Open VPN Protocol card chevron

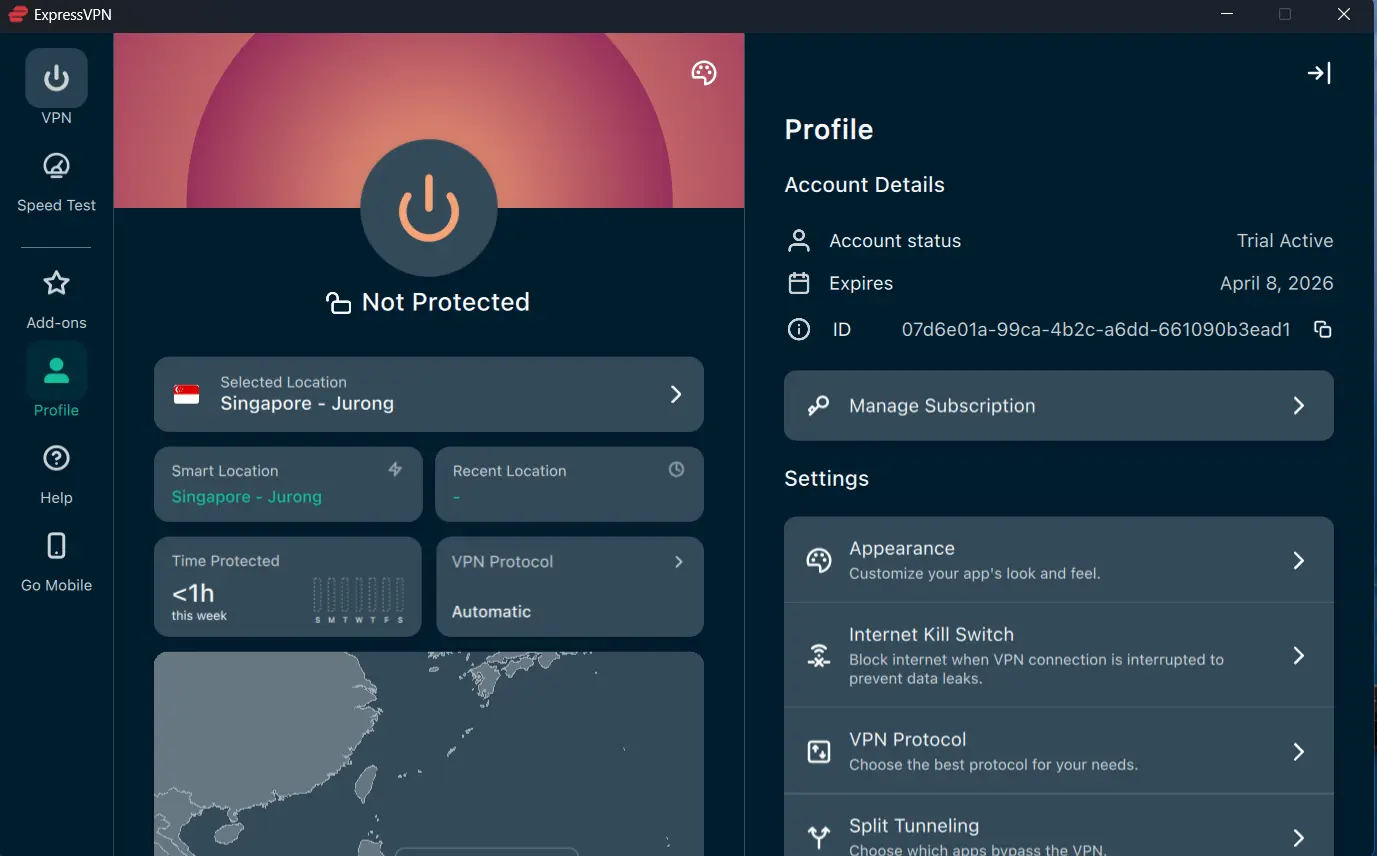point(679,562)
